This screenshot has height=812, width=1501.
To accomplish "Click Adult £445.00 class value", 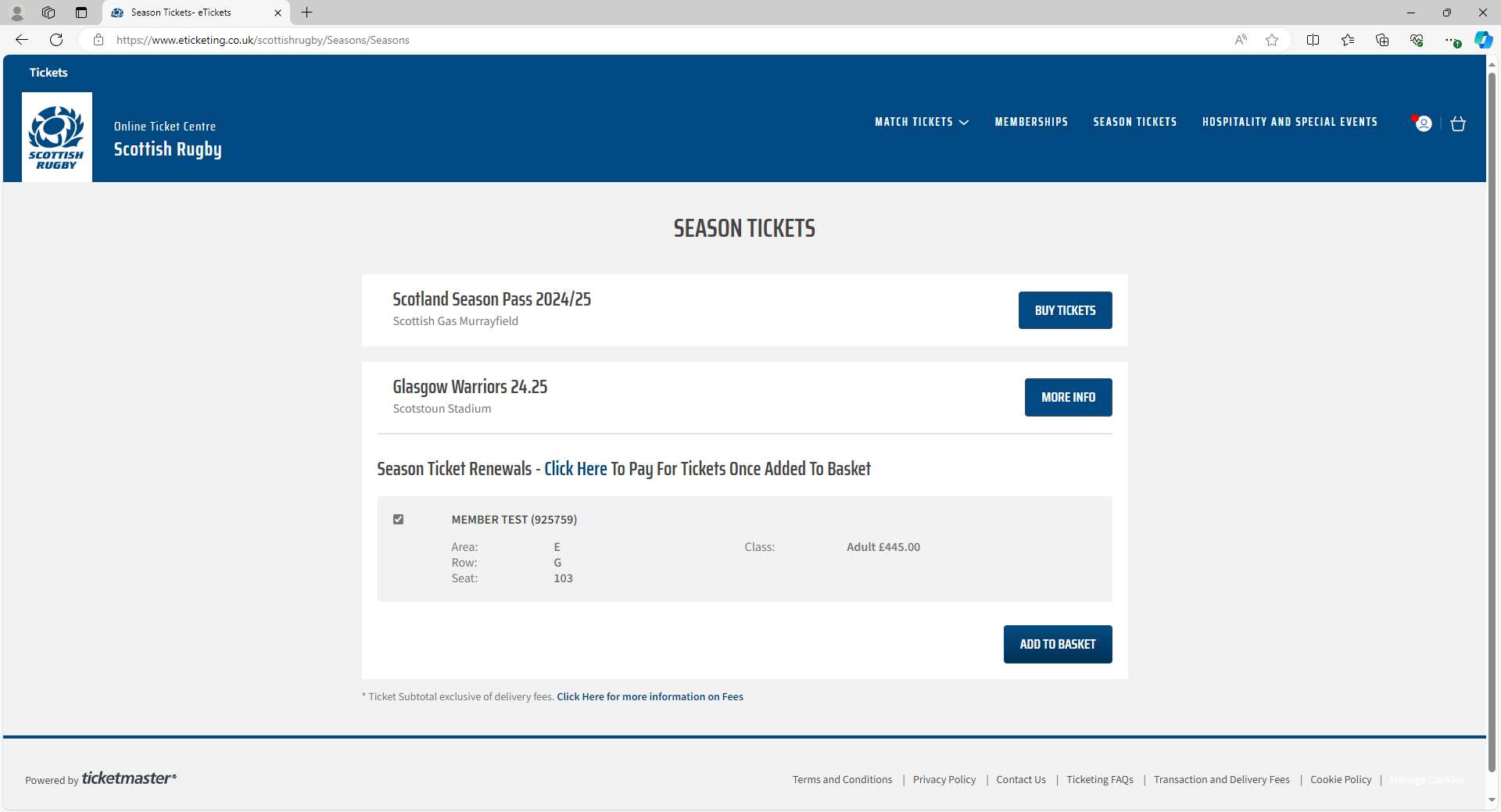I will point(883,547).
